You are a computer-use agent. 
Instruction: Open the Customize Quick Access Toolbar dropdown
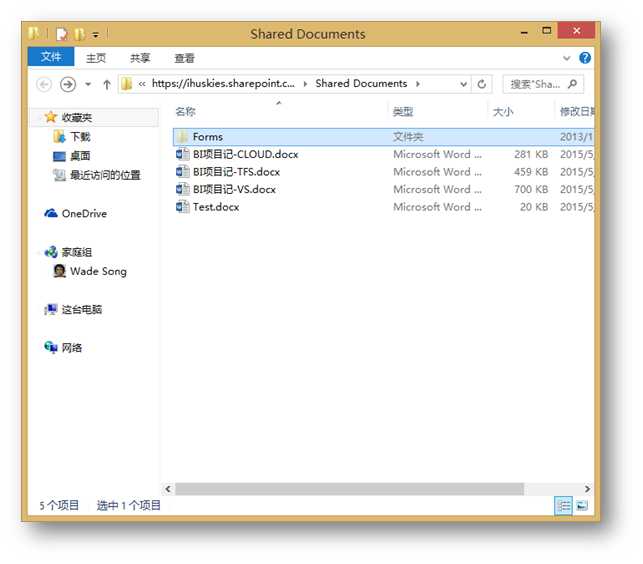96,35
